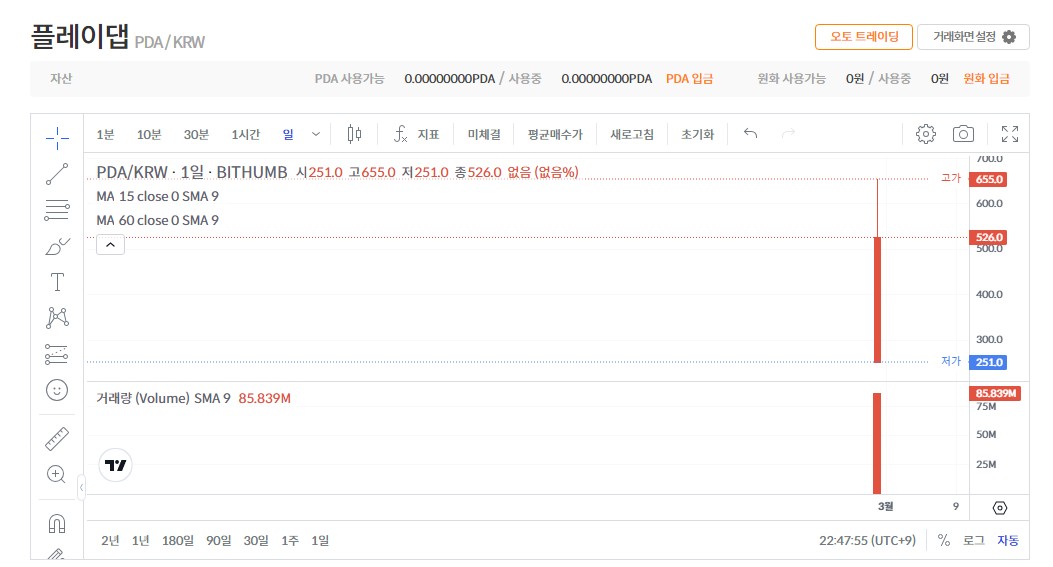1053x567 pixels.
Task: Click the 251.0 low price label
Action: (989, 362)
